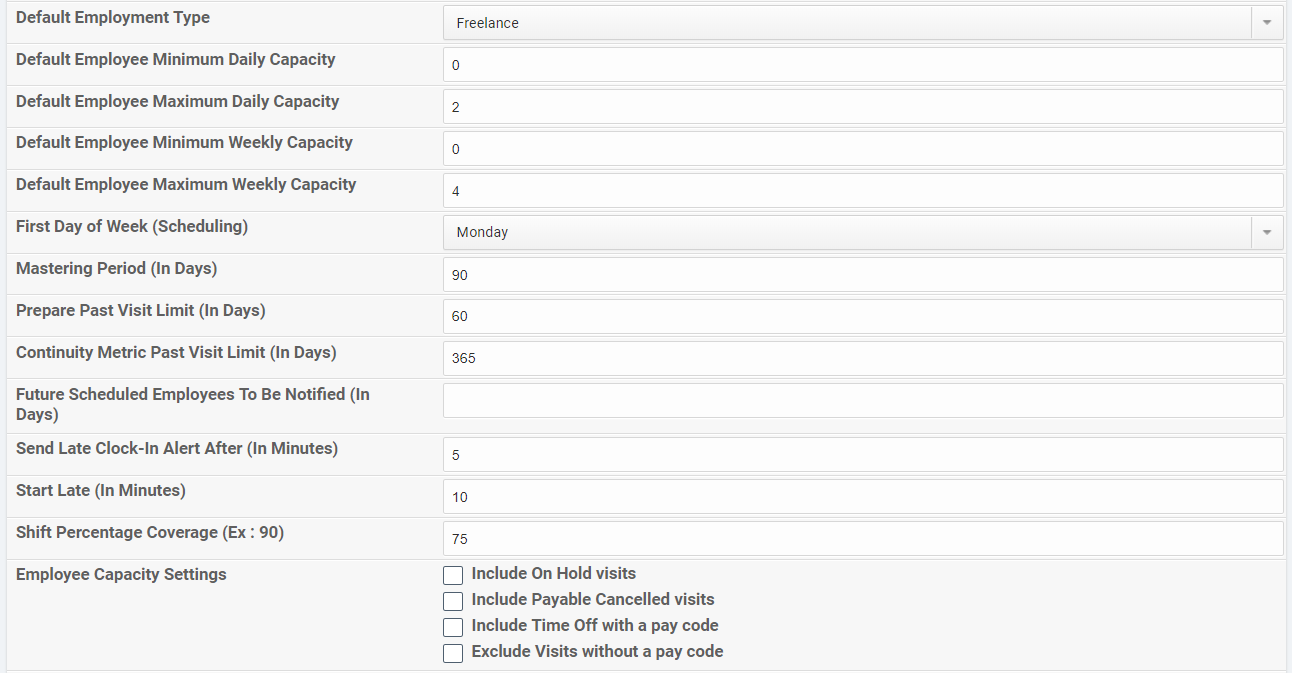Check Include Payable Cancelled visits
1292x673 pixels.
click(x=453, y=601)
